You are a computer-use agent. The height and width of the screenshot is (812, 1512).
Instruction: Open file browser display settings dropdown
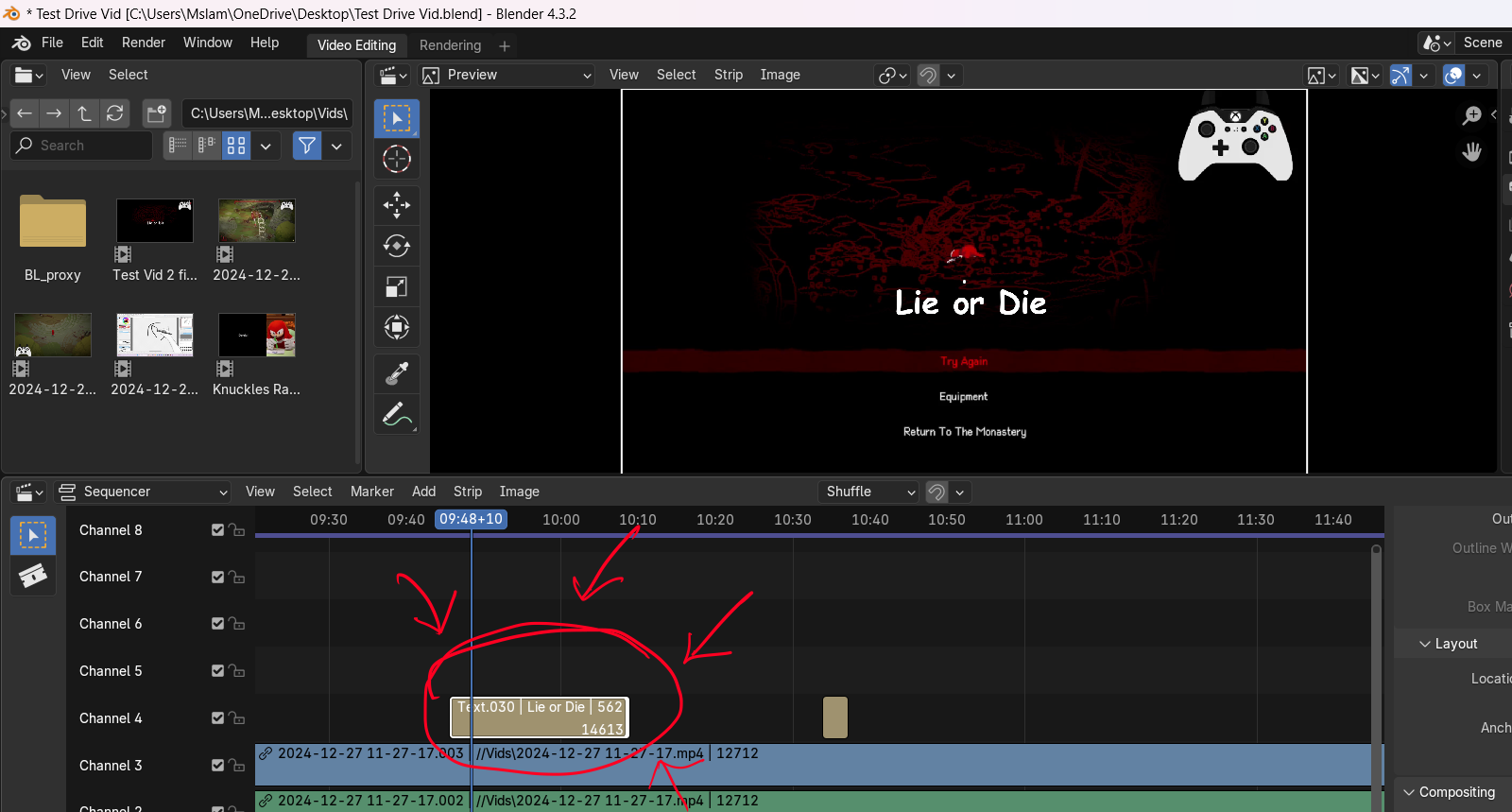(266, 146)
